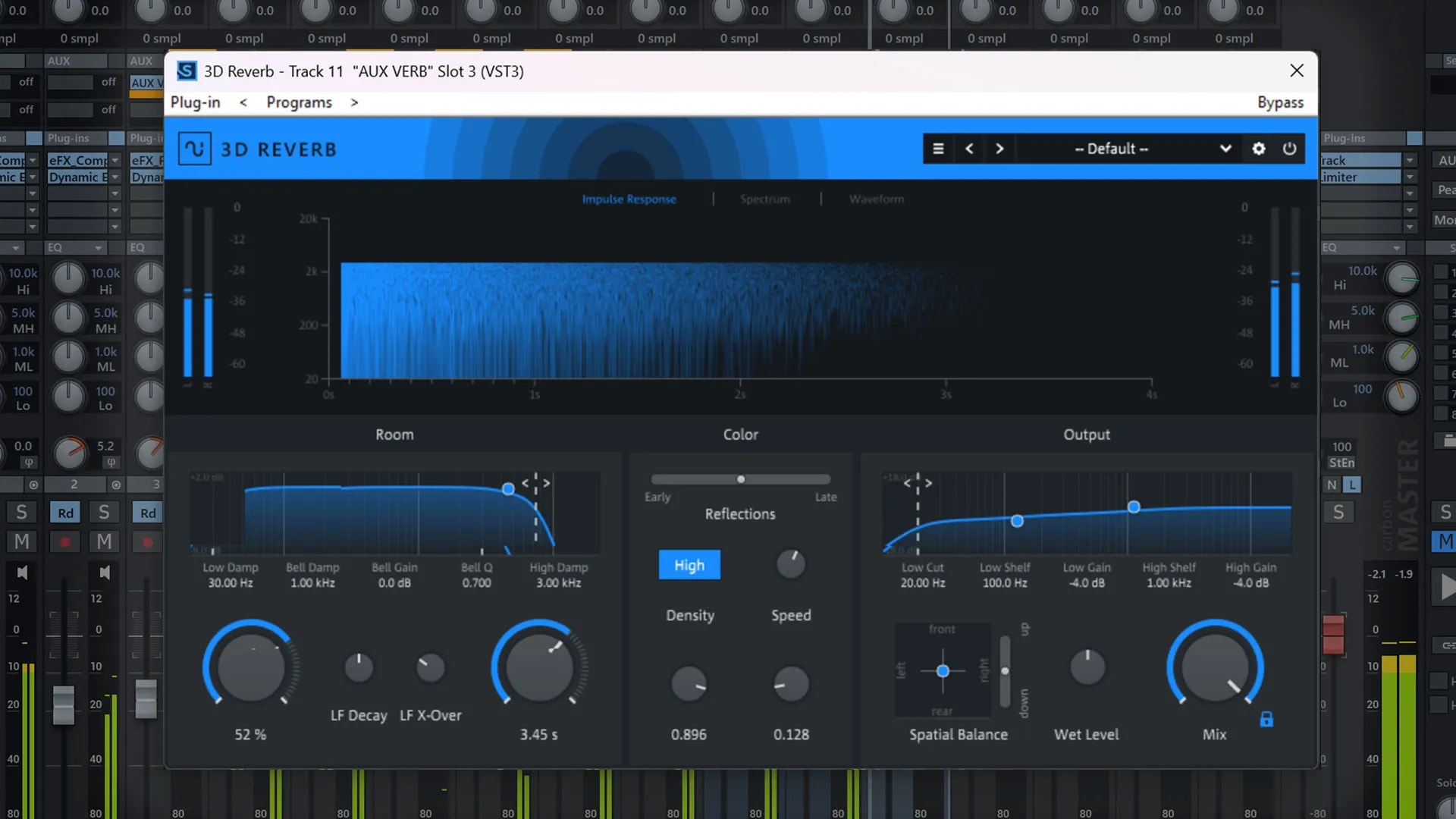Enable solo S button on first channel
The height and width of the screenshot is (819, 1456).
pos(22,513)
